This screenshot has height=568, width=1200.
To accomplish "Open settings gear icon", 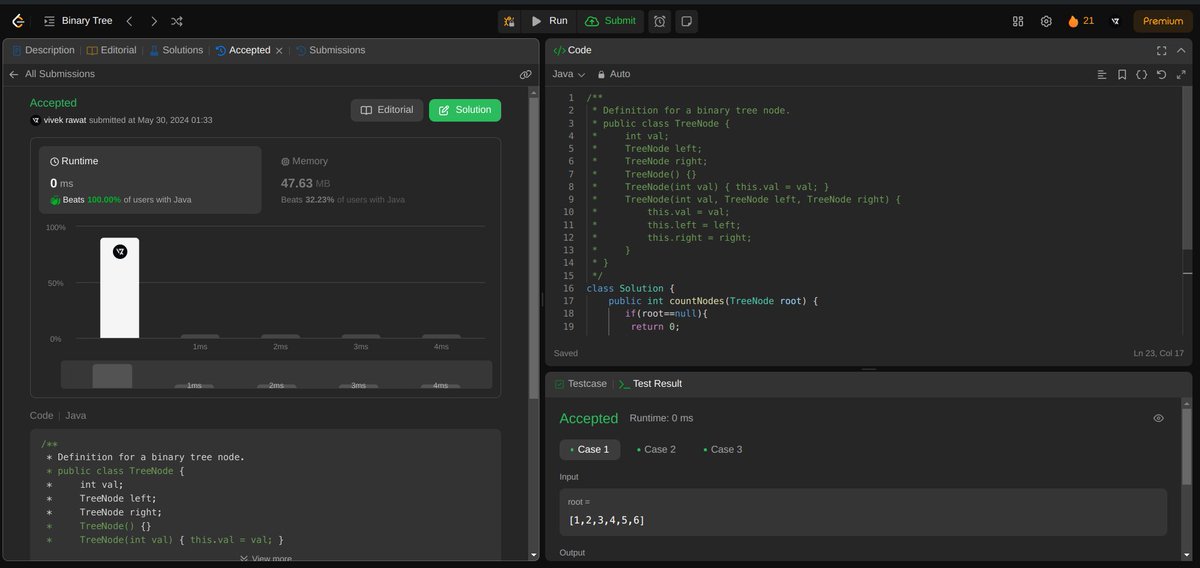I will point(1046,20).
